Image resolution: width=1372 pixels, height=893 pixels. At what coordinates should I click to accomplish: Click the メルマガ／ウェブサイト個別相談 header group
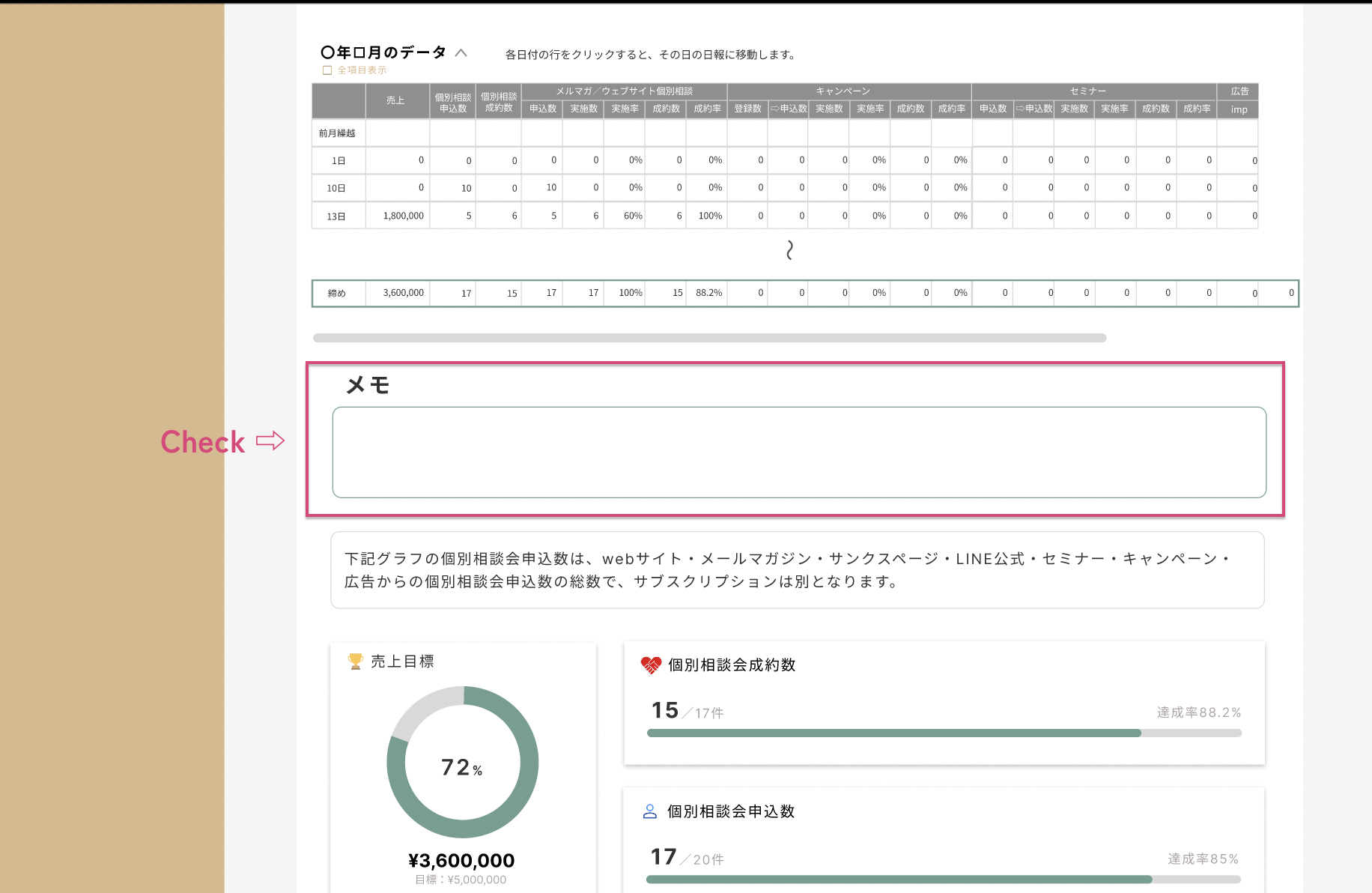[624, 91]
